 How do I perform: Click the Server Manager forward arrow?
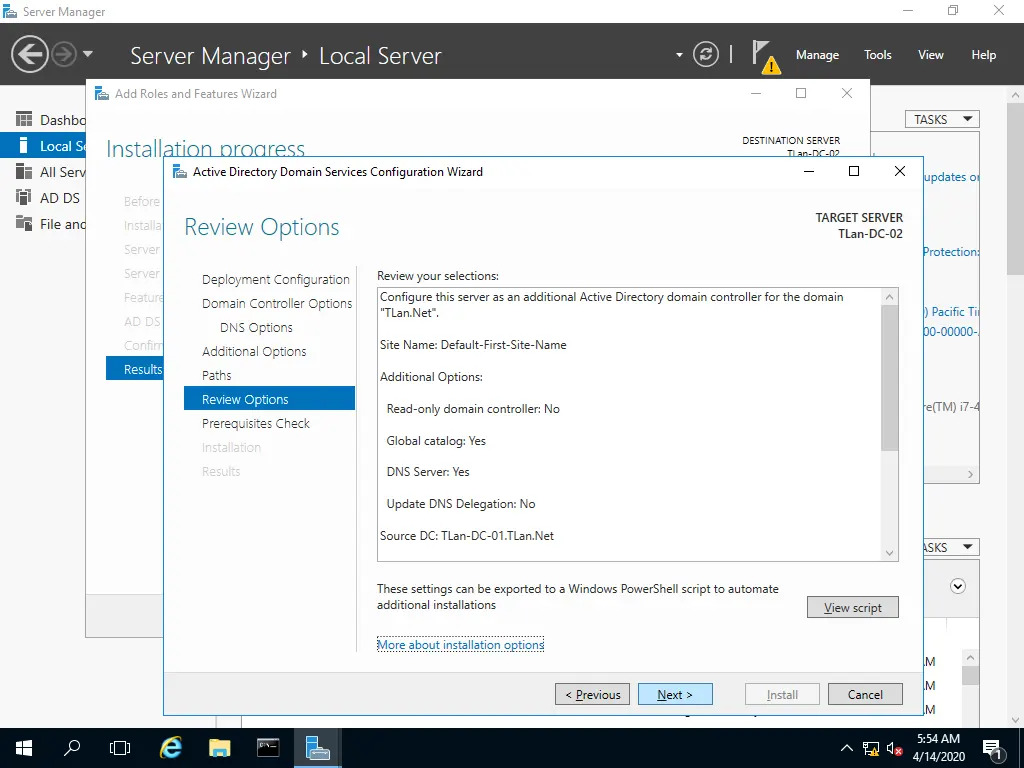coord(64,54)
